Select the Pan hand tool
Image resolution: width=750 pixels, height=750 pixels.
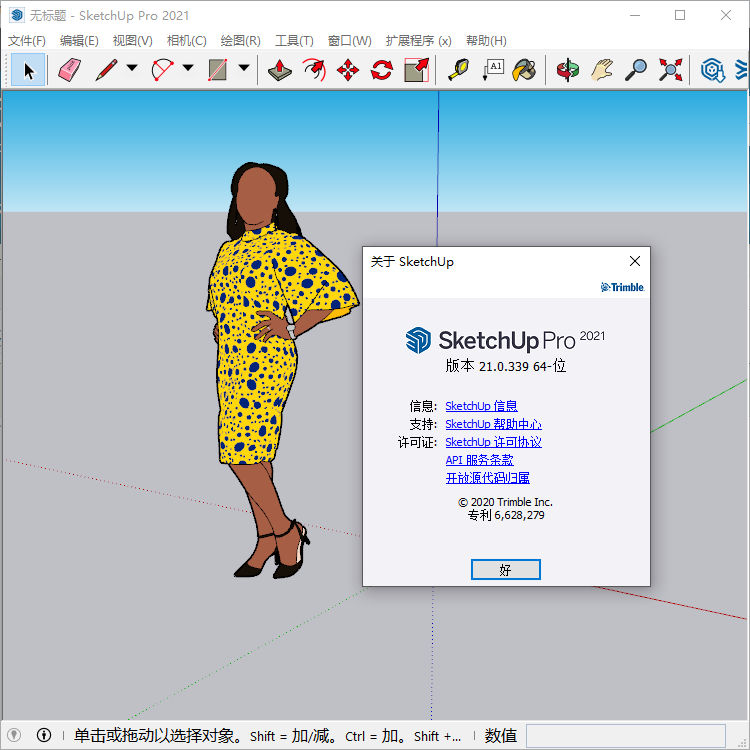point(602,70)
